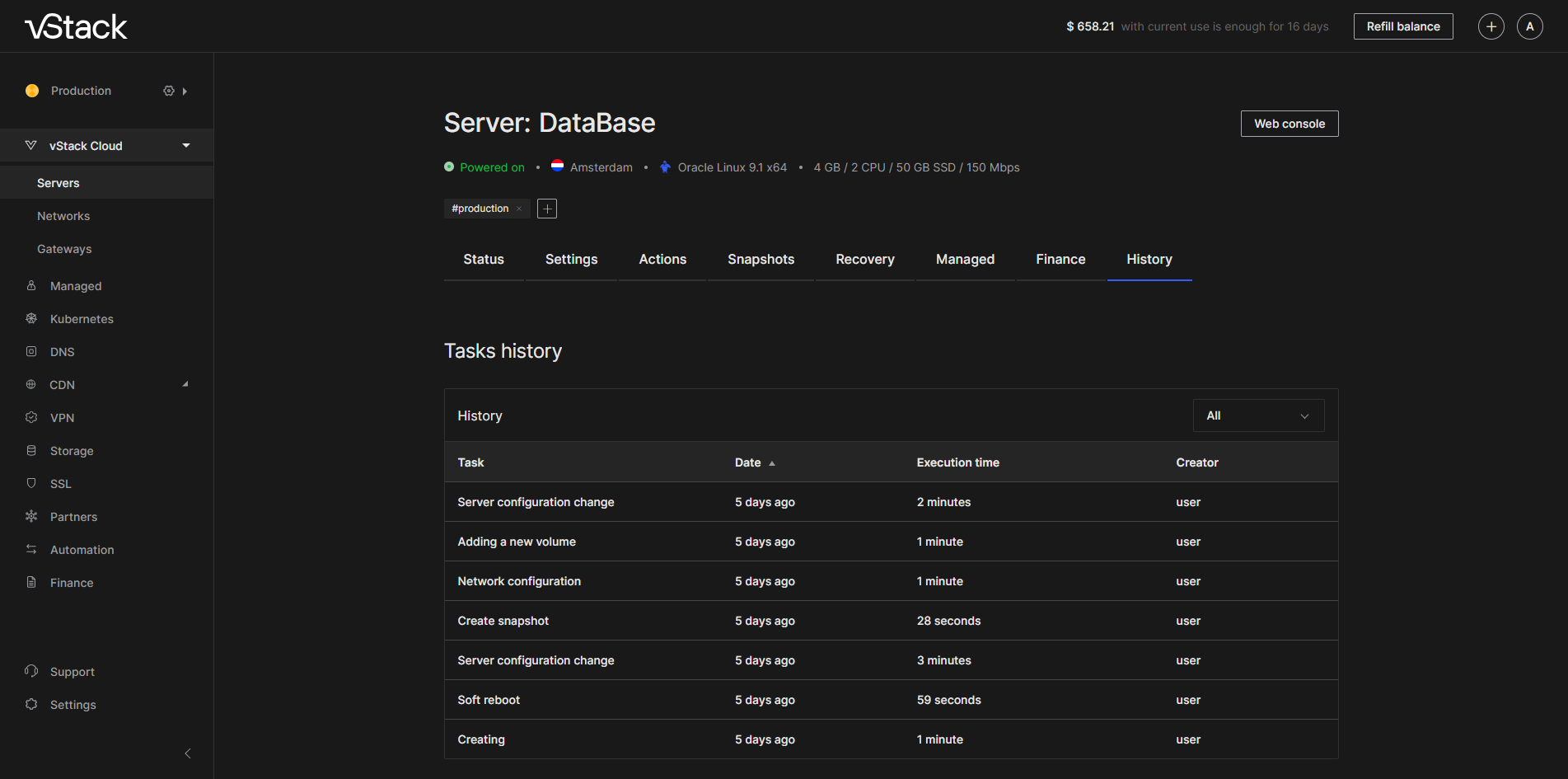Click the Storage sidebar icon
Viewport: 1568px width, 779px height.
click(31, 450)
